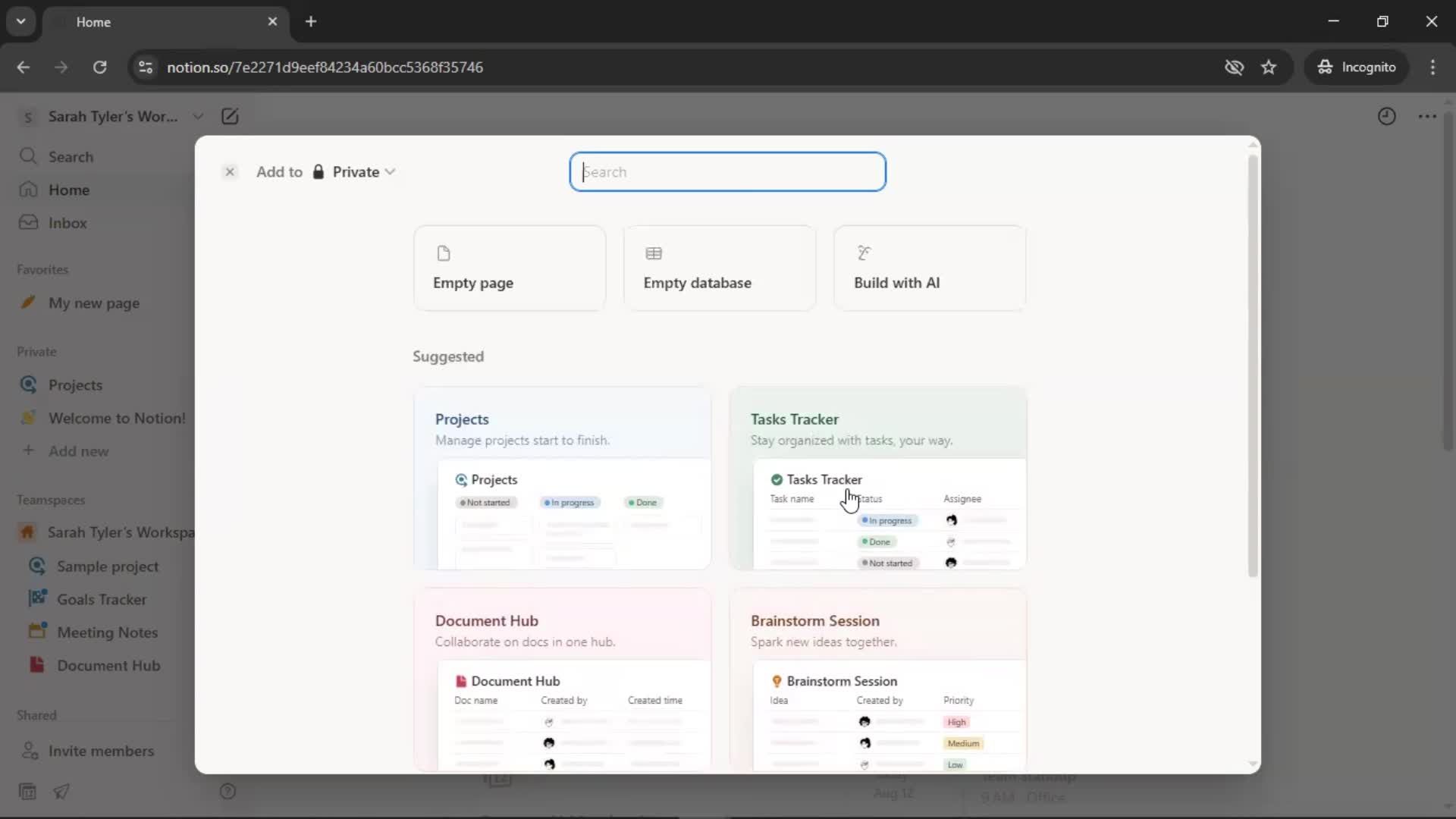Bookmark this tab with the star

[1269, 67]
